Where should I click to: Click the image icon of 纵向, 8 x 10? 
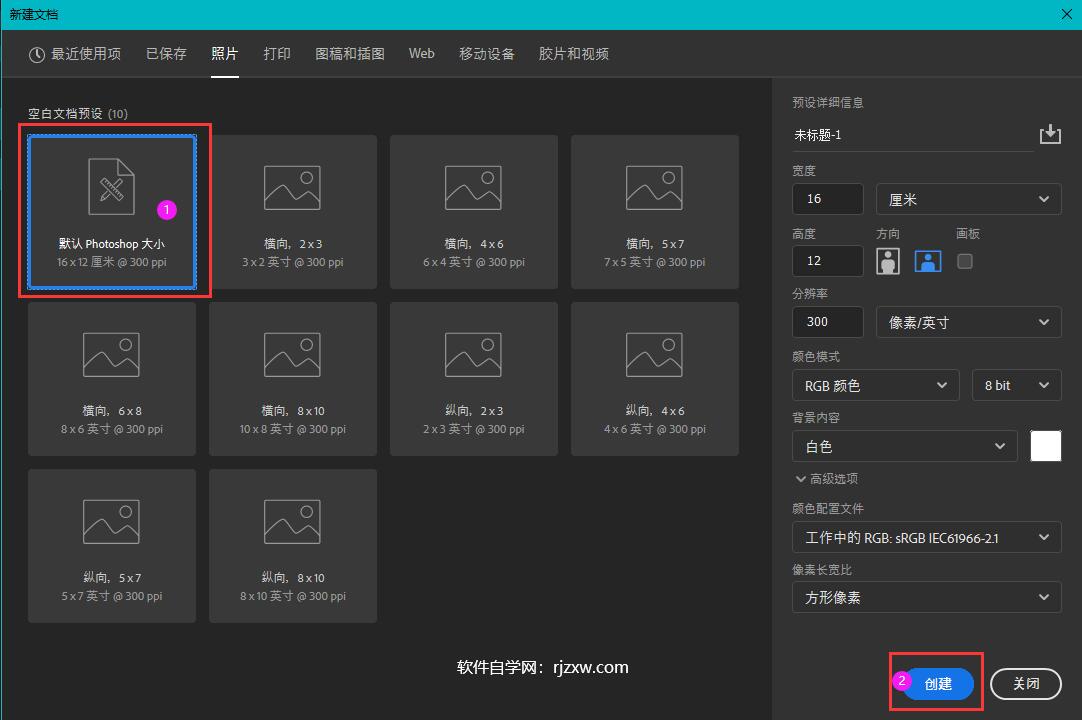[x=293, y=522]
